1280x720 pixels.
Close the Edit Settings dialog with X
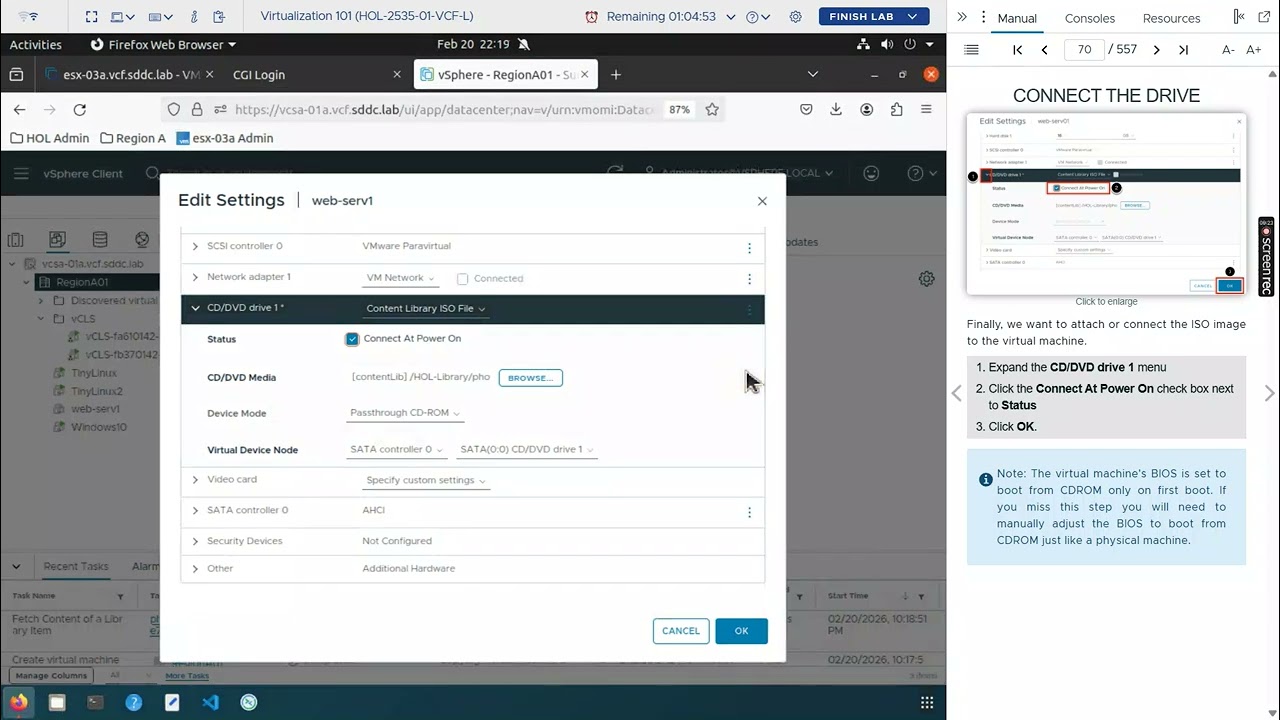pyautogui.click(x=762, y=201)
